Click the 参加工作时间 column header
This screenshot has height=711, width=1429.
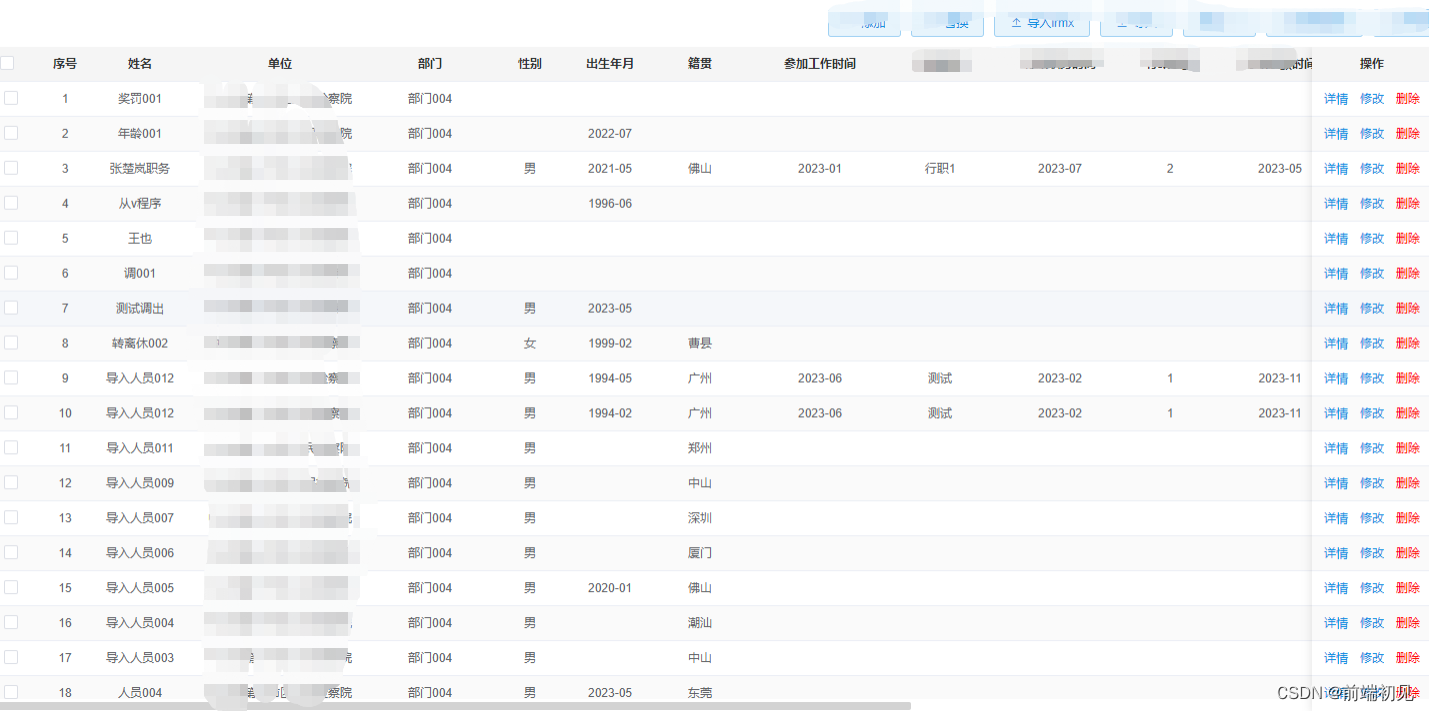820,64
